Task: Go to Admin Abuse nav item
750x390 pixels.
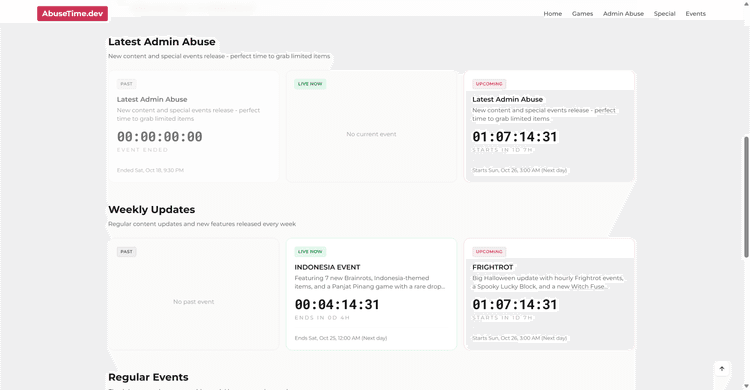Action: tap(623, 14)
